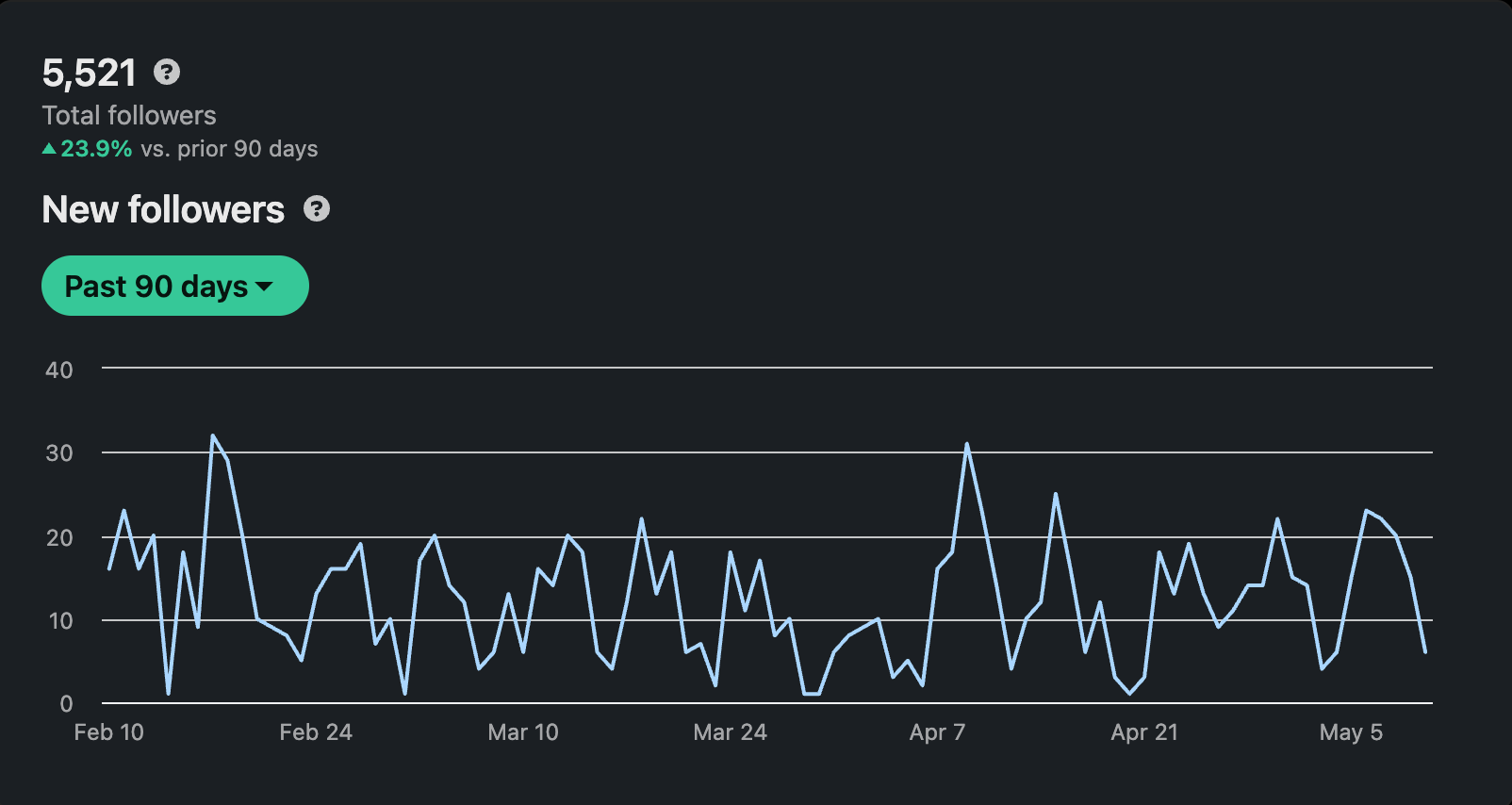Select the 30 y-axis label
Screen dimensions: 1512x805
(59, 453)
